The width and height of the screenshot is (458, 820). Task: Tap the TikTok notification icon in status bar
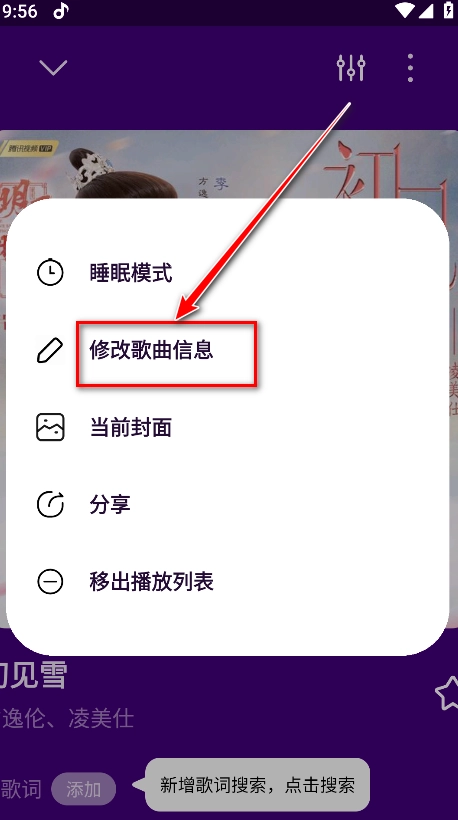(61, 11)
